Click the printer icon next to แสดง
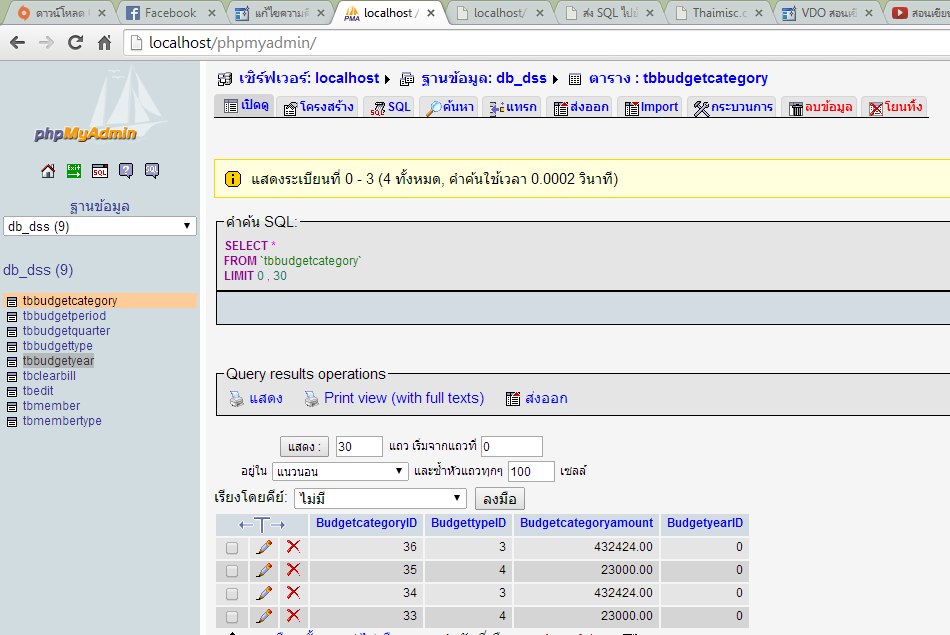Screen dimensions: 950x635 click(236, 399)
